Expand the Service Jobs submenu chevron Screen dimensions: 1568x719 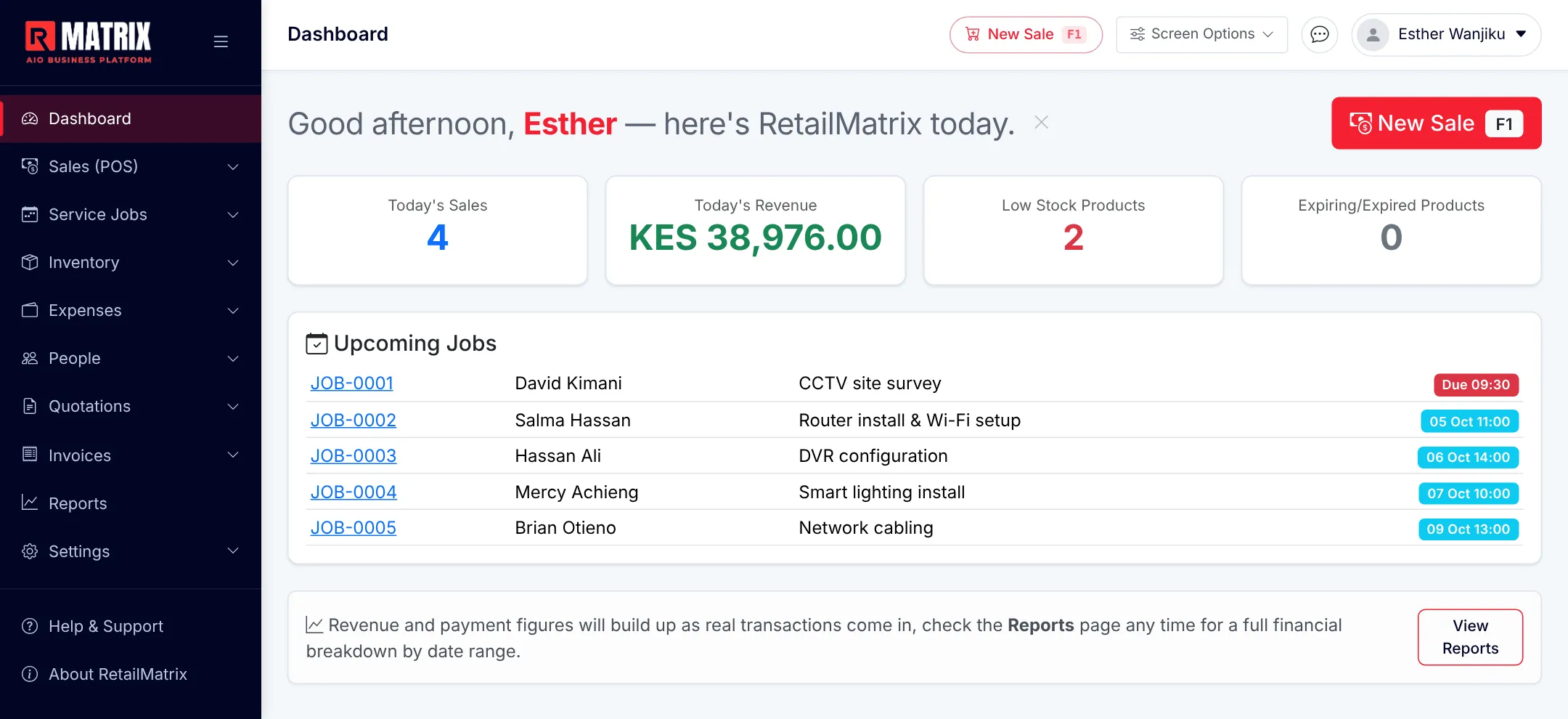pos(233,215)
